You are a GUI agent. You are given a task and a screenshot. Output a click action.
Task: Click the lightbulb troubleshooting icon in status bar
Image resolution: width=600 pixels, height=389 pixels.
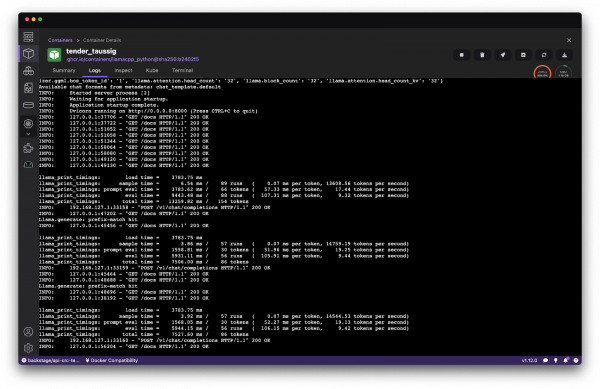pos(556,360)
